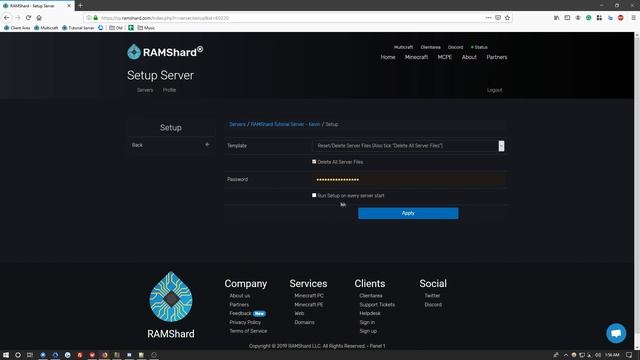This screenshot has width=640, height=360.
Task: Open a new browser tab with plus
Action: tap(80, 6)
